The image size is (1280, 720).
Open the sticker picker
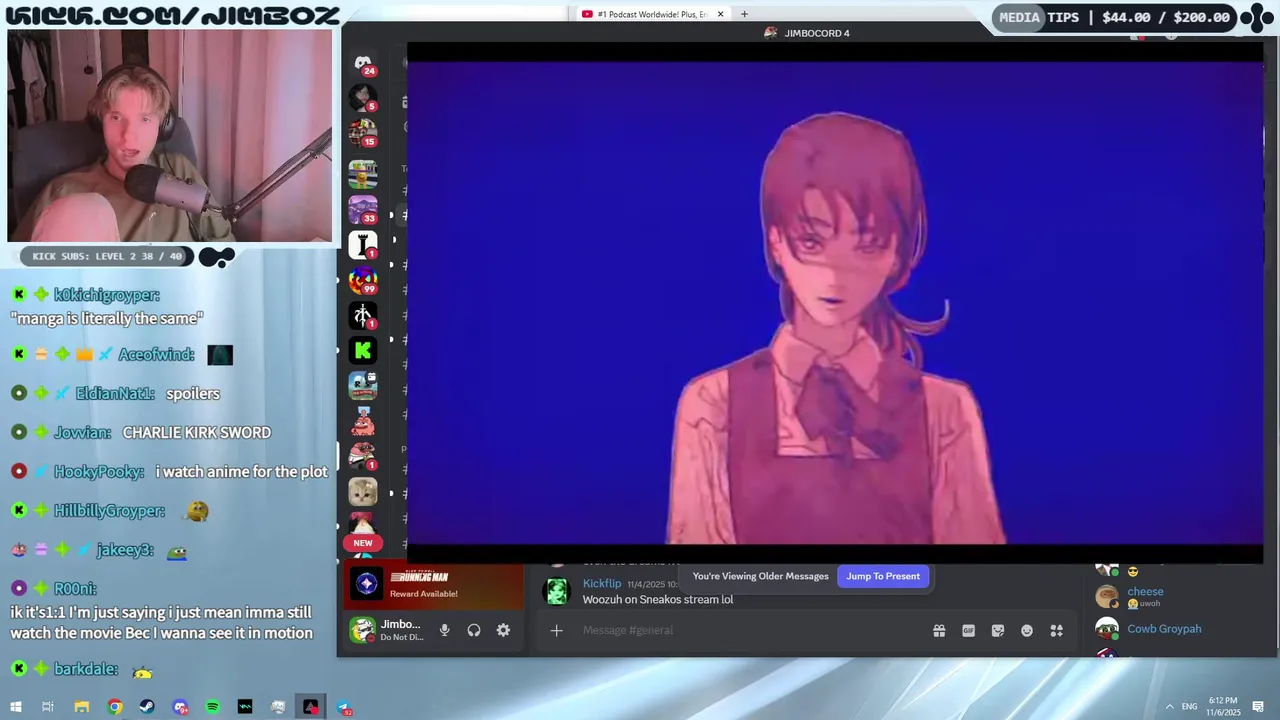(997, 630)
